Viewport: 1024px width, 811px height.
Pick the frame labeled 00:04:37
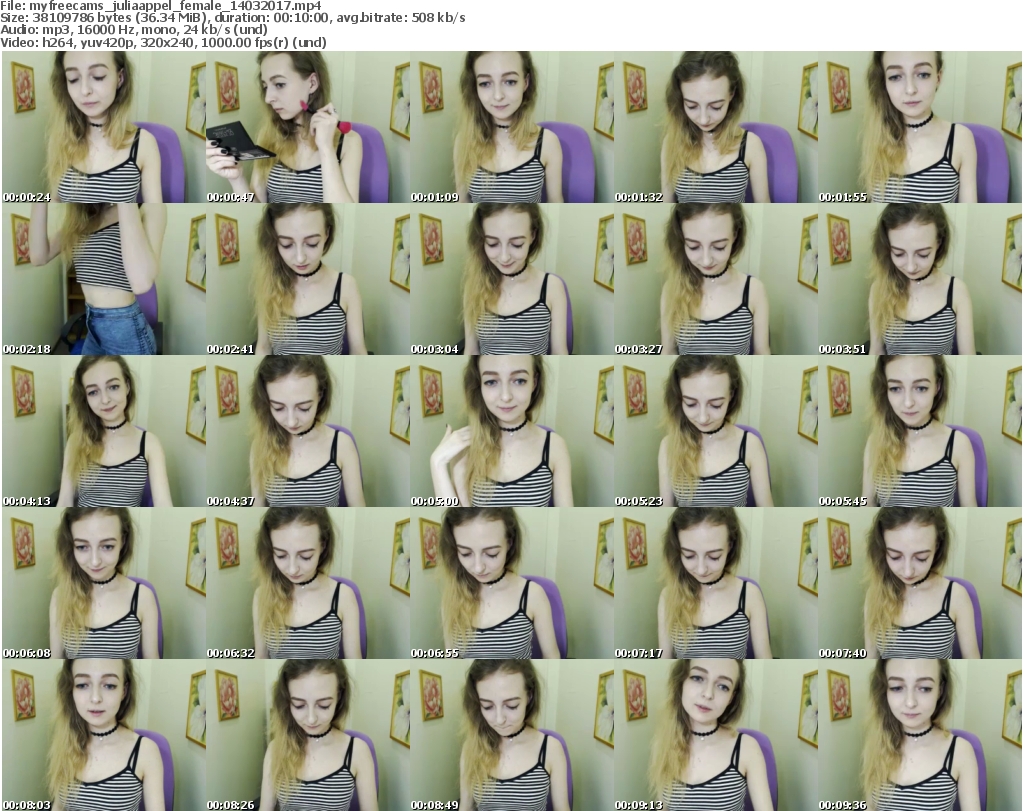point(308,431)
